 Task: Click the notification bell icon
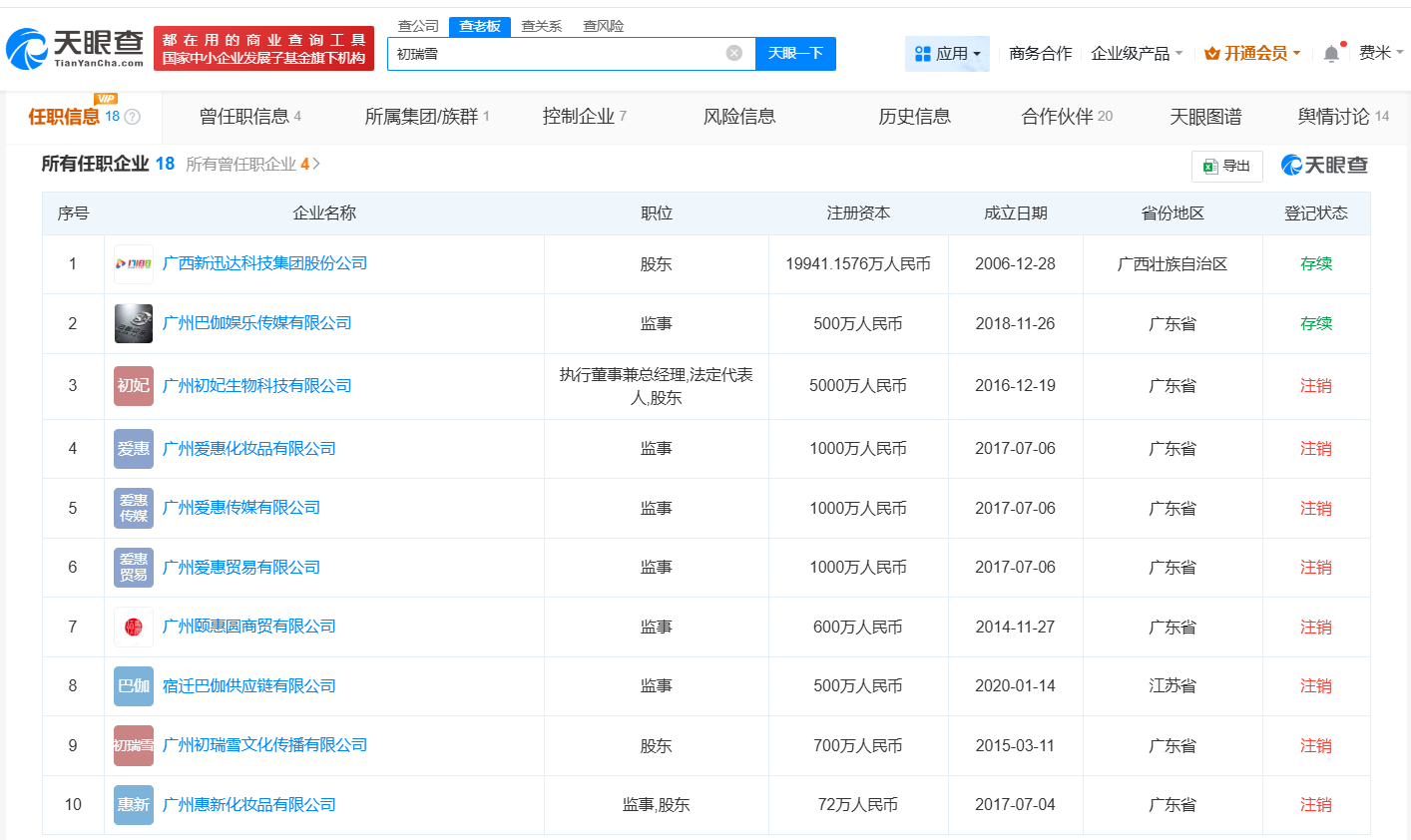point(1331,54)
